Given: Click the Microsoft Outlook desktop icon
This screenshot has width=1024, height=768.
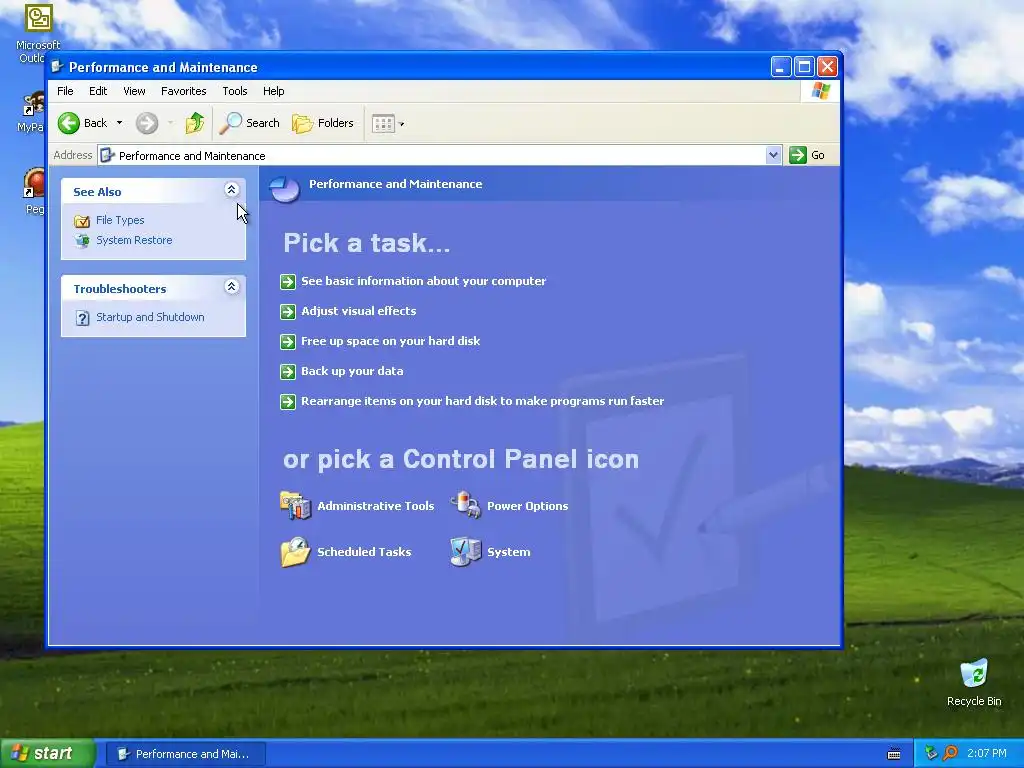Looking at the screenshot, I should click(38, 18).
